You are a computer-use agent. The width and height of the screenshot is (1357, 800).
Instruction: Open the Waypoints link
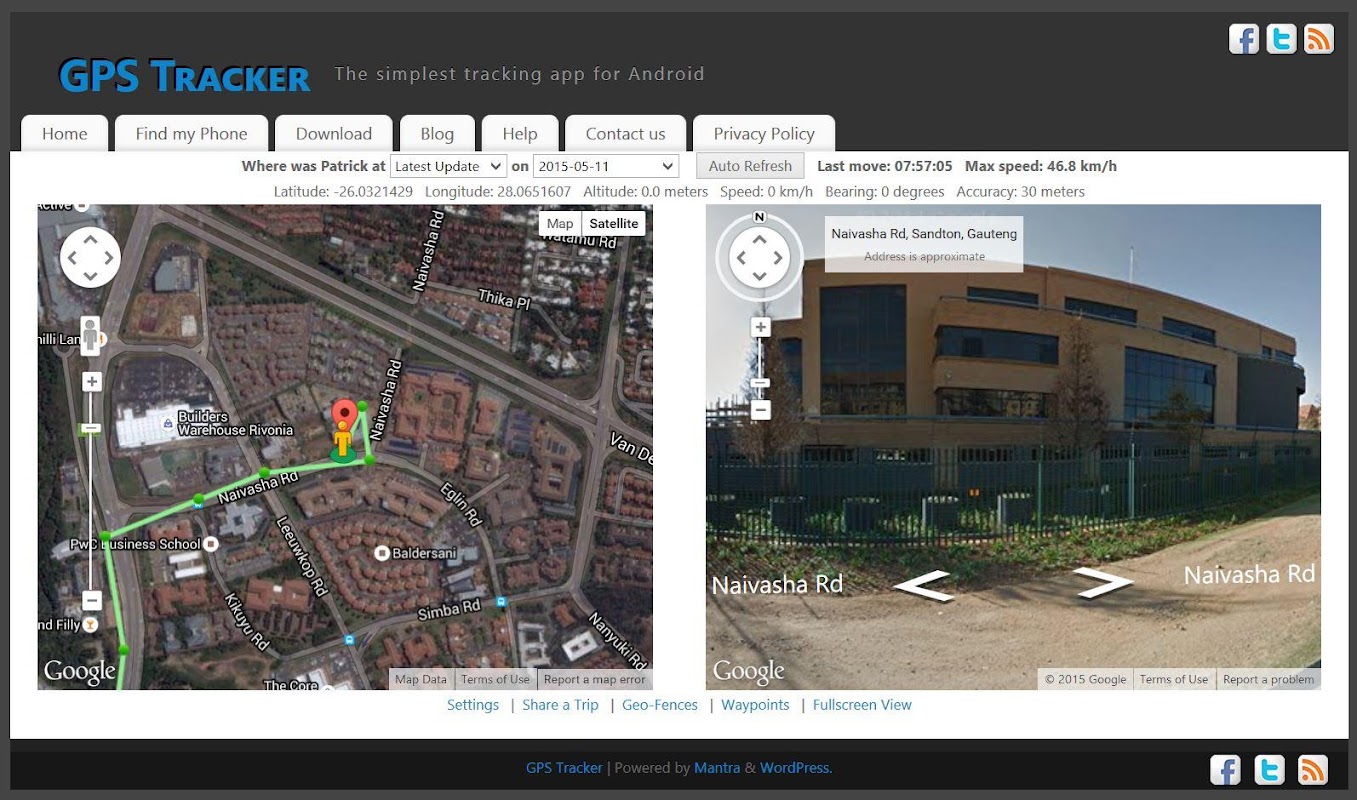pyautogui.click(x=755, y=705)
